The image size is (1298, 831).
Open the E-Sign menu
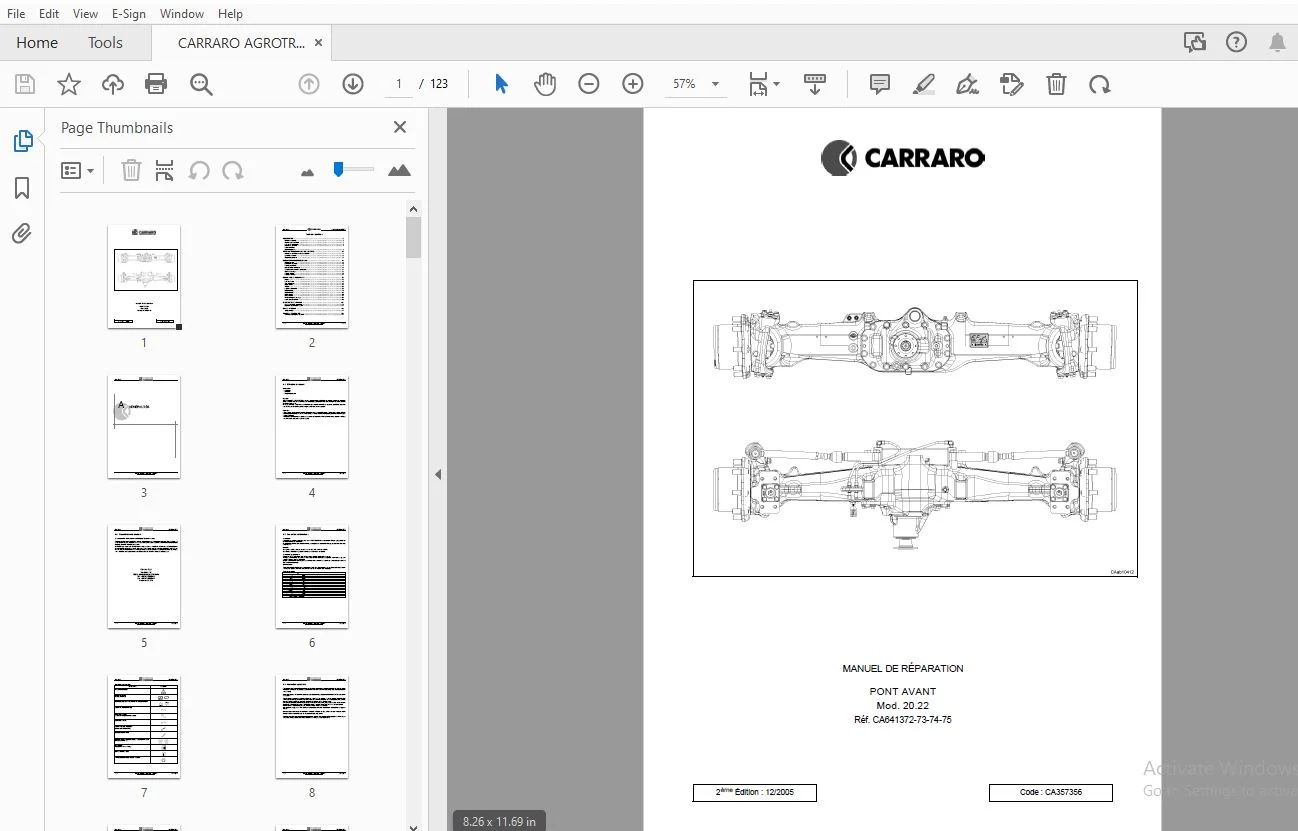coord(128,13)
